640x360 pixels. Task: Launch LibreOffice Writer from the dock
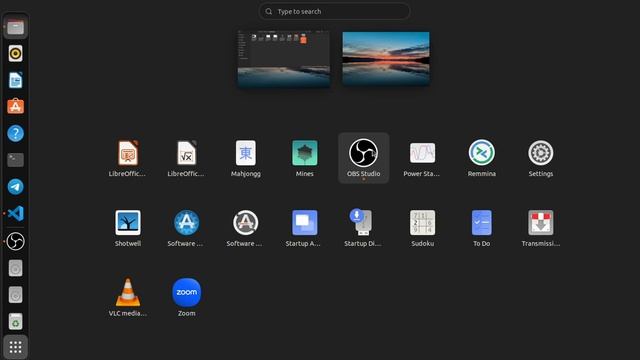click(16, 80)
